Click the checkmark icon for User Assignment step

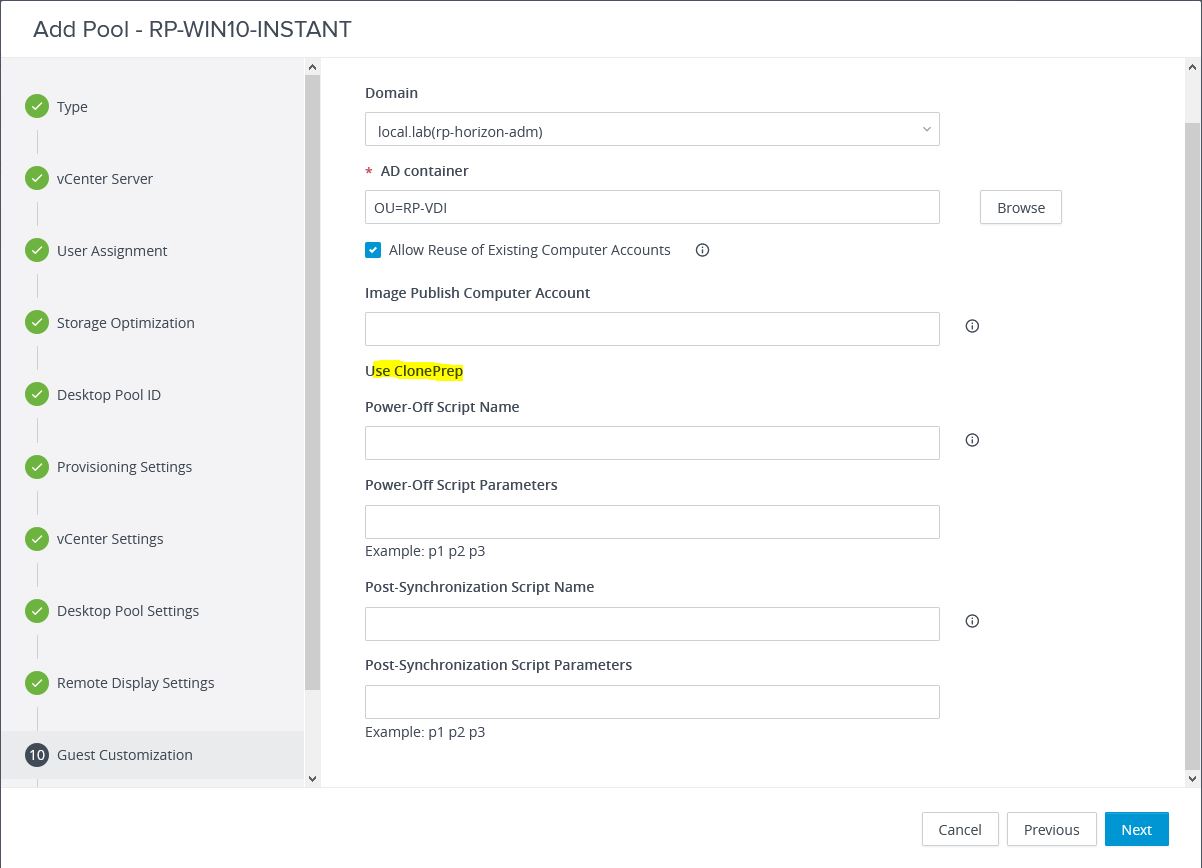click(37, 251)
